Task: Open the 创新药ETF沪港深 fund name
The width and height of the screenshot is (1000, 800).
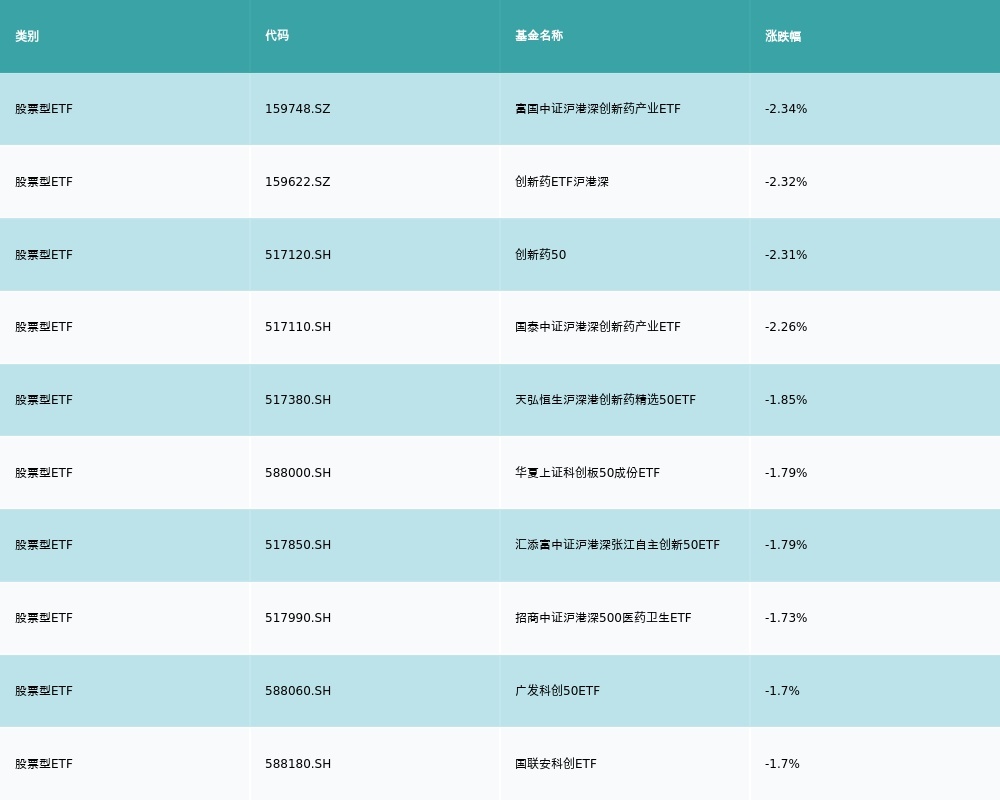Action: tap(561, 182)
